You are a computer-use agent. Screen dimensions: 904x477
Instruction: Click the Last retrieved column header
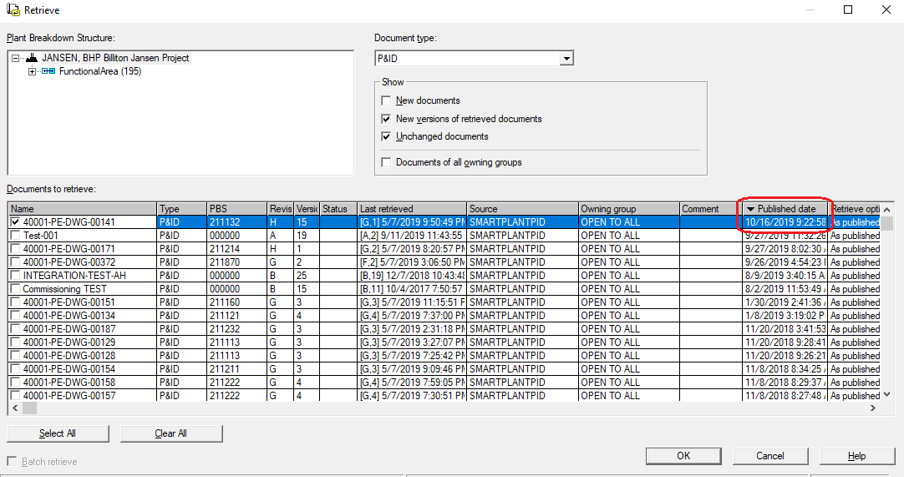point(410,209)
